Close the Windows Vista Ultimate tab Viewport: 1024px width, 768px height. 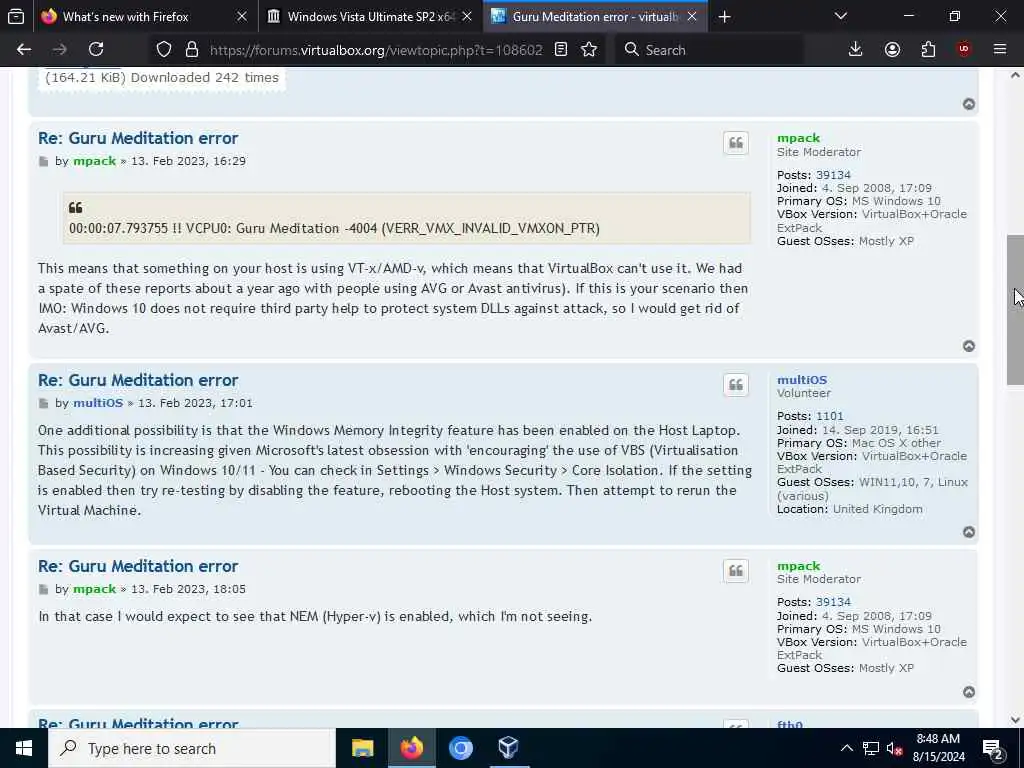[x=467, y=17]
